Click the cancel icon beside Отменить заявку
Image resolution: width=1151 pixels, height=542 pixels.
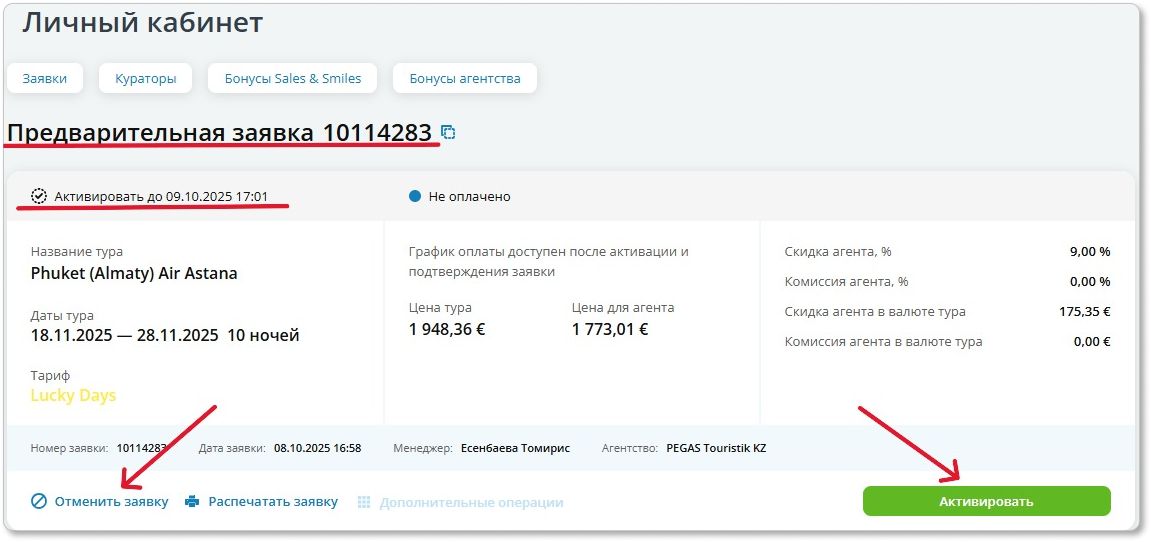click(x=39, y=501)
